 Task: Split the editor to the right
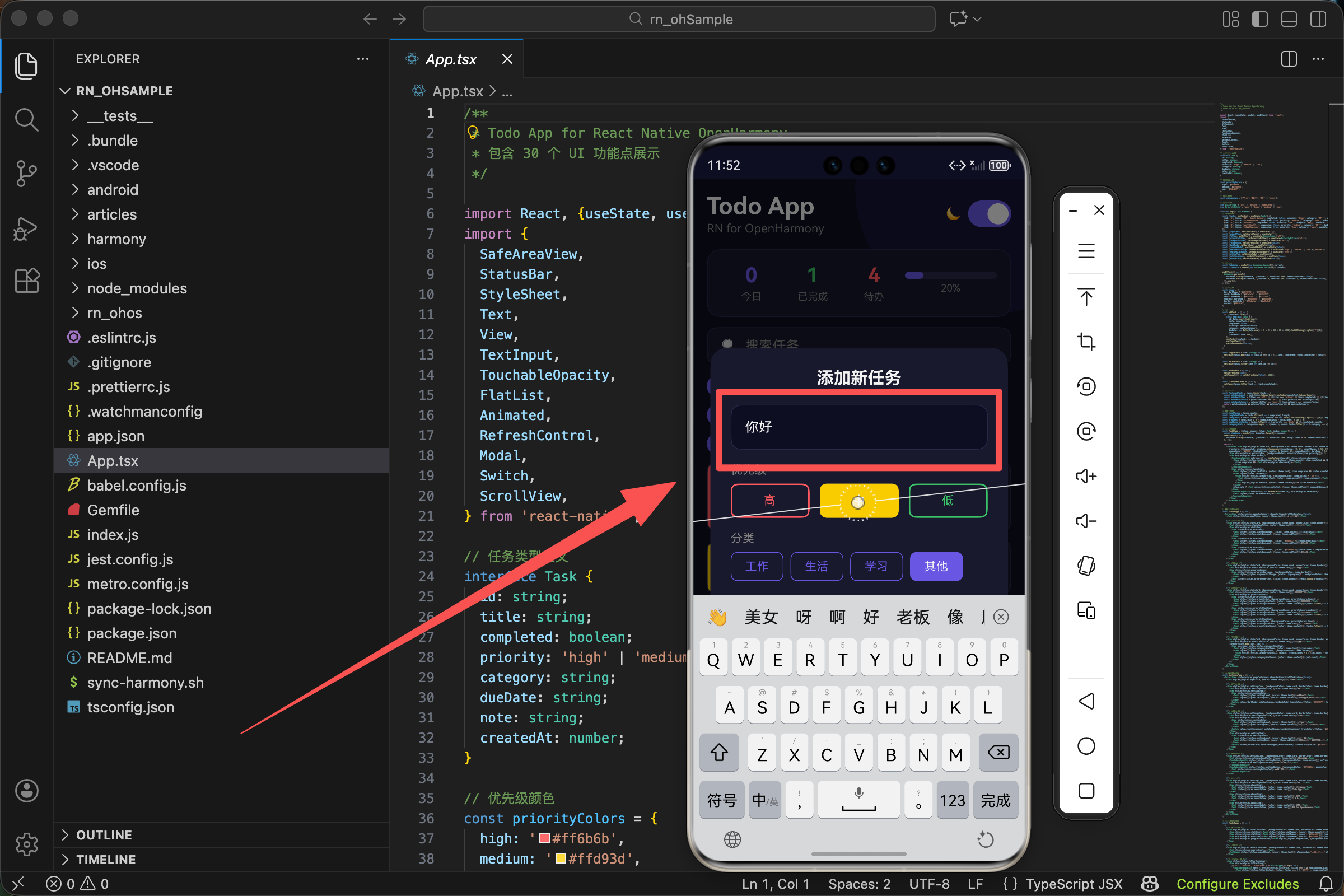click(1289, 59)
